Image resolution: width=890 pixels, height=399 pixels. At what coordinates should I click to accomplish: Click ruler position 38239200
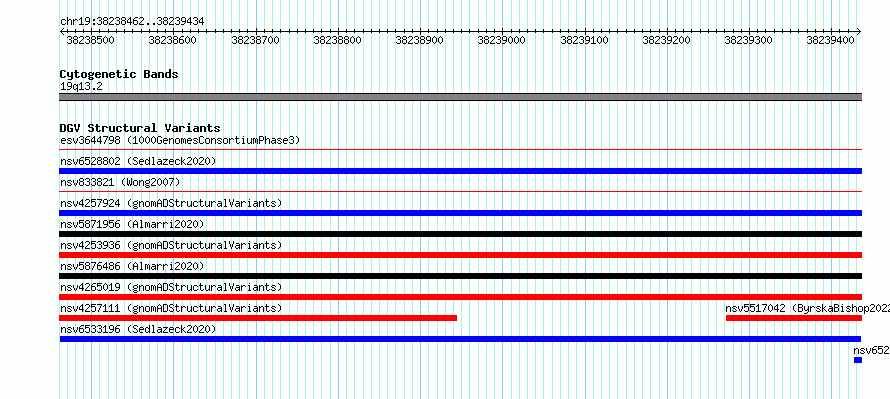(x=666, y=40)
